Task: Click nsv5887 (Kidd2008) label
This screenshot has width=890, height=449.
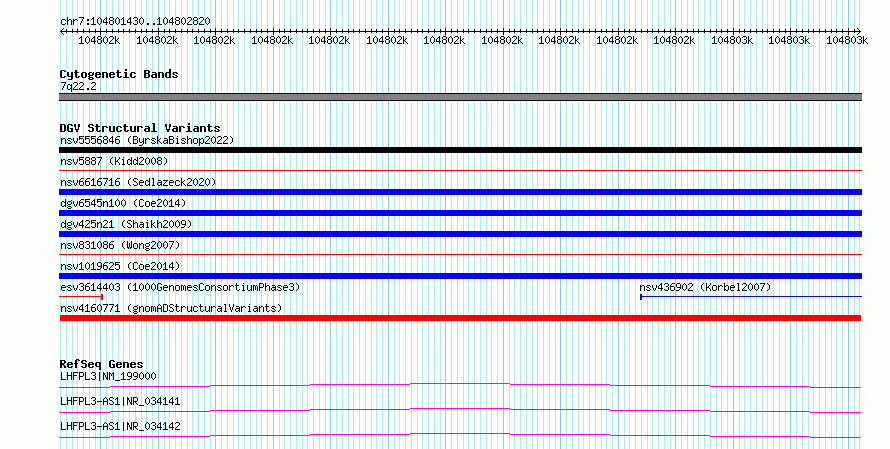Action: (x=114, y=161)
